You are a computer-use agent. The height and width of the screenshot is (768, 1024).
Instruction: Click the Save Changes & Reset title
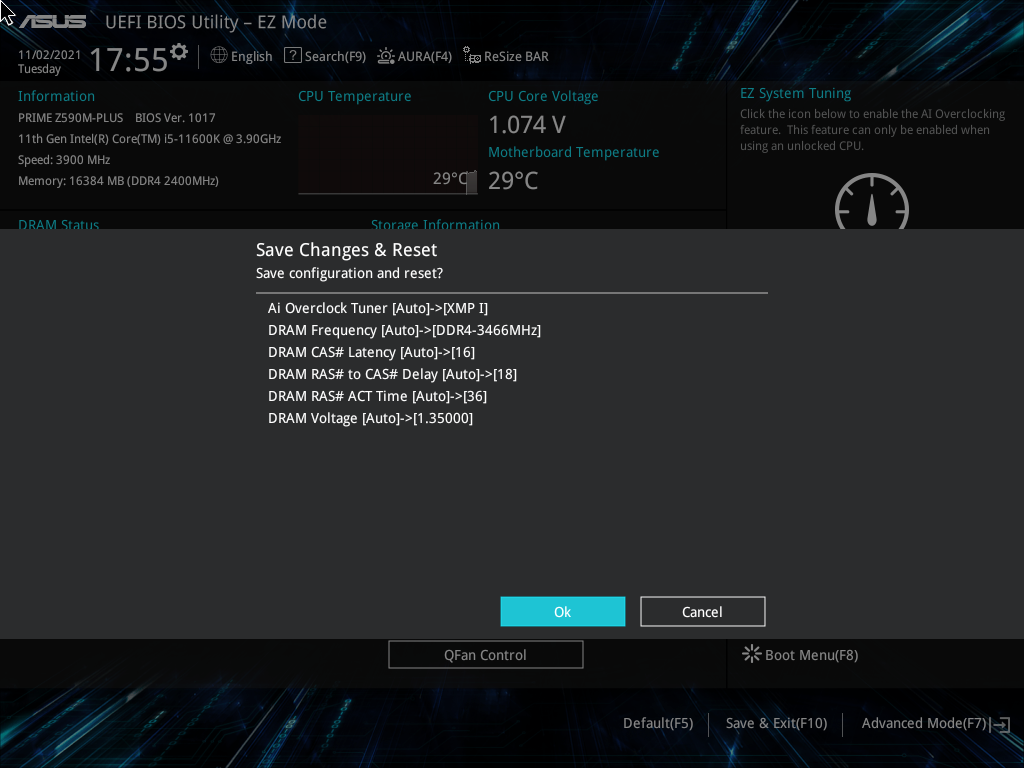pos(346,250)
